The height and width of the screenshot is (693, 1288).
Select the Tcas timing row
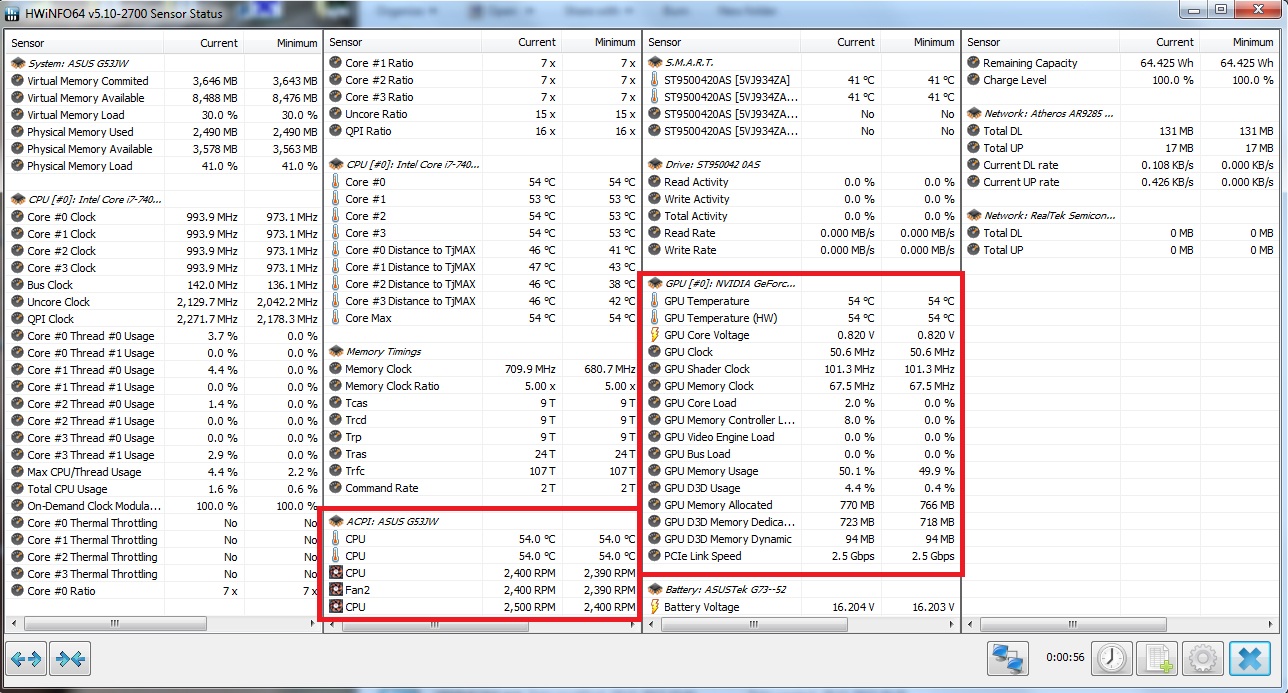pyautogui.click(x=482, y=403)
